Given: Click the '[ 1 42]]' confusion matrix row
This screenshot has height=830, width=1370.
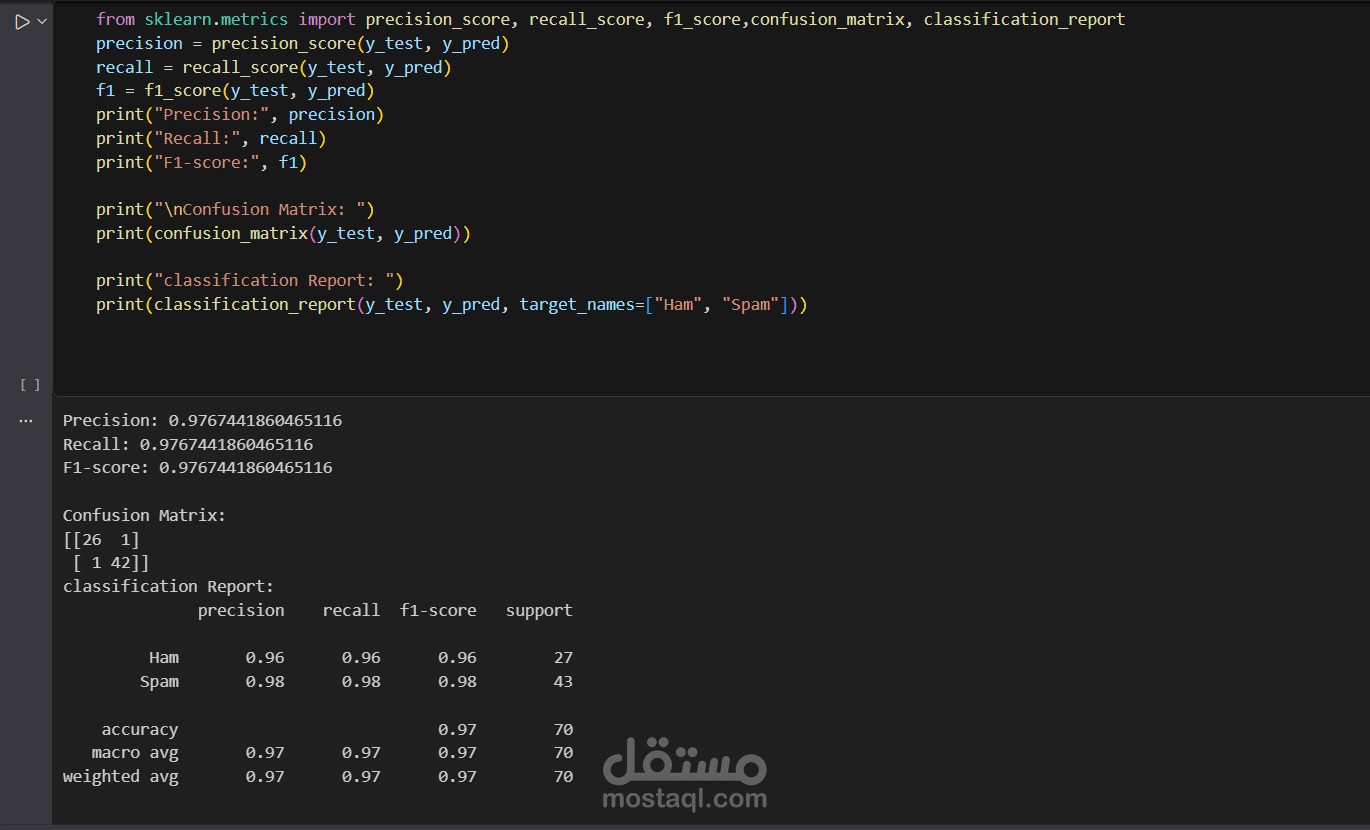Looking at the screenshot, I should (111, 562).
